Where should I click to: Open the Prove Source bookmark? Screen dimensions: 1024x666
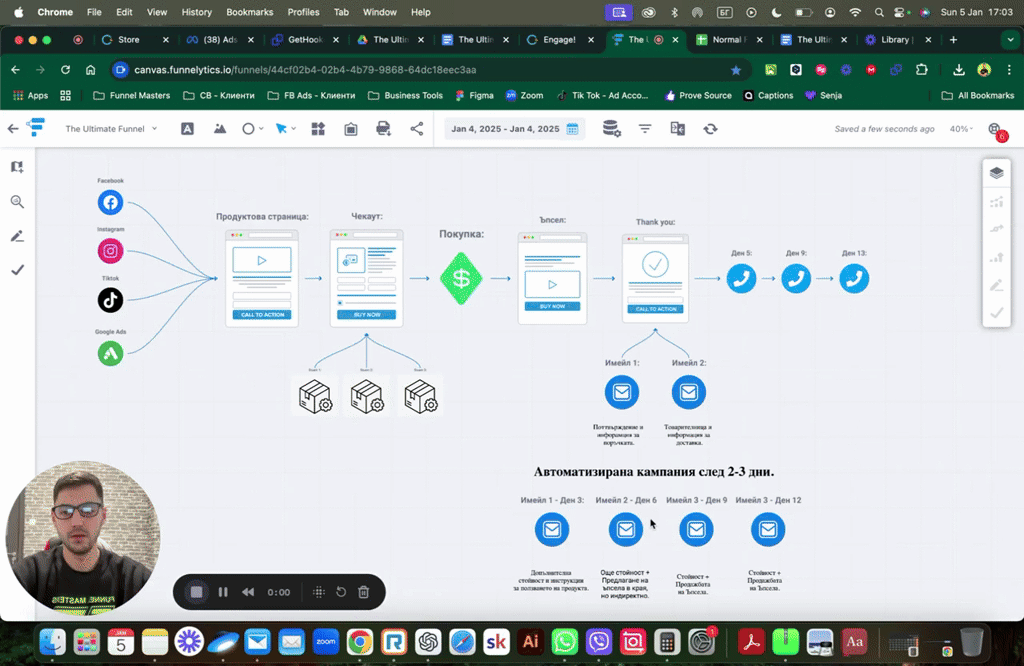coord(698,95)
